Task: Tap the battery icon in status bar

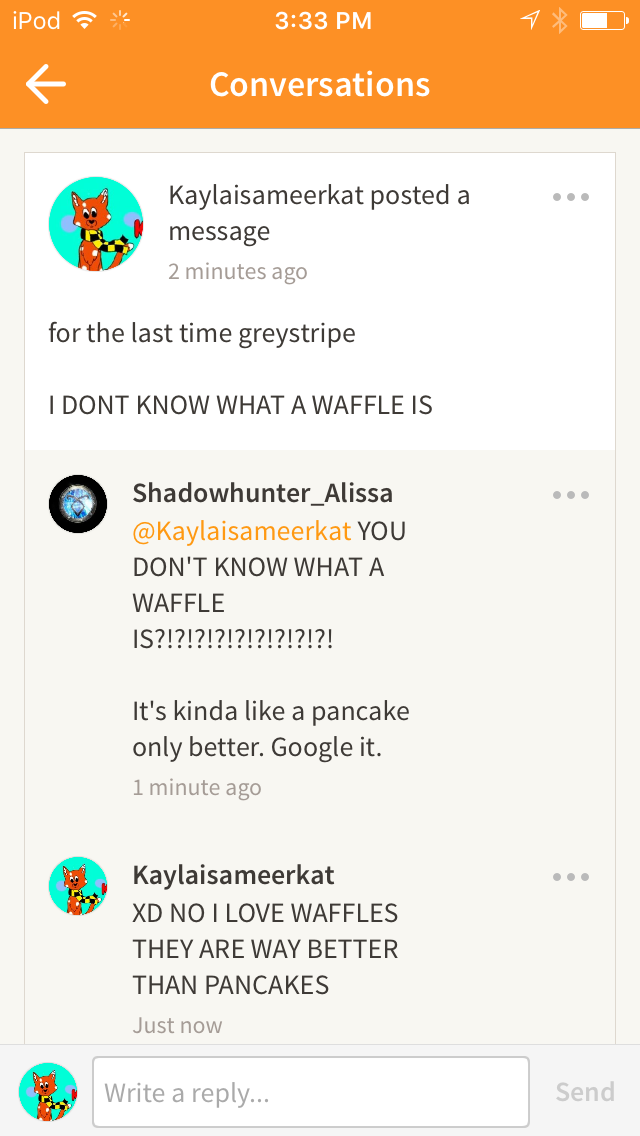Action: 604,21
